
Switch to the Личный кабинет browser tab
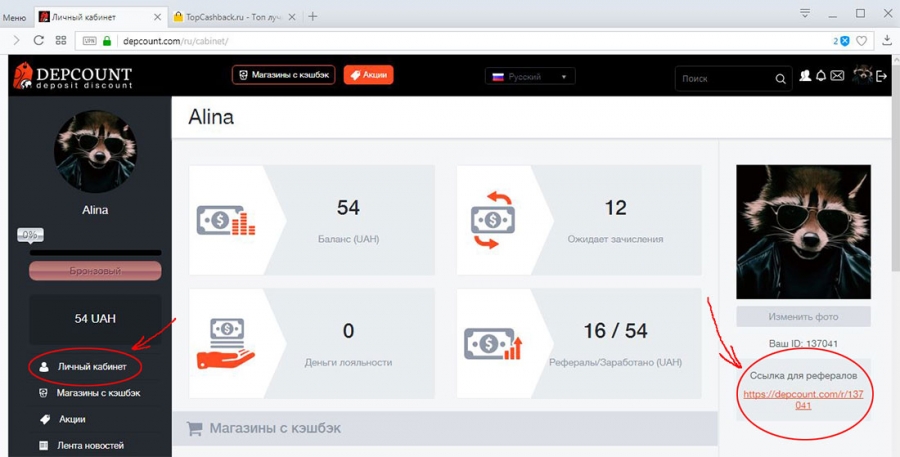[x=101, y=17]
